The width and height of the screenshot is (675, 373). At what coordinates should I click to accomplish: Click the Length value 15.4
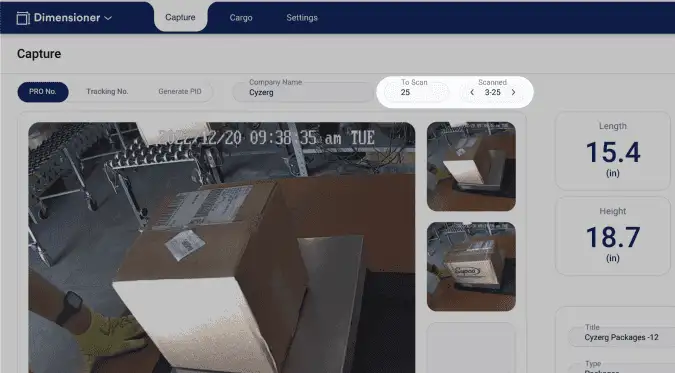(613, 152)
